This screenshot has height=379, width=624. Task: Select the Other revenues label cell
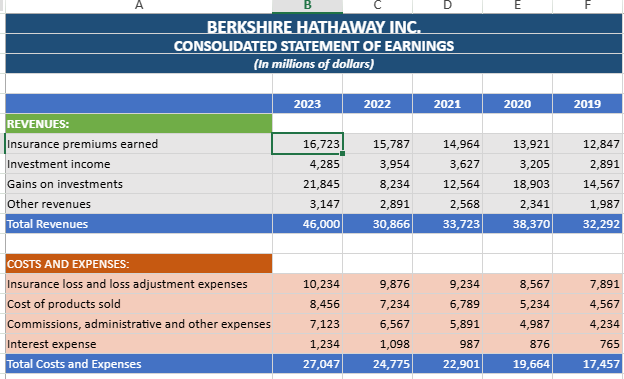(139, 204)
